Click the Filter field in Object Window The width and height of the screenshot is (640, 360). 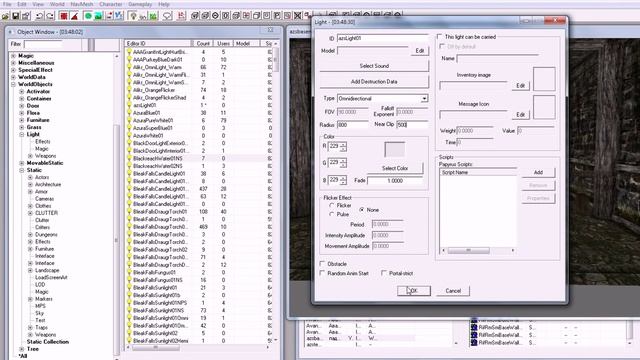click(x=43, y=44)
